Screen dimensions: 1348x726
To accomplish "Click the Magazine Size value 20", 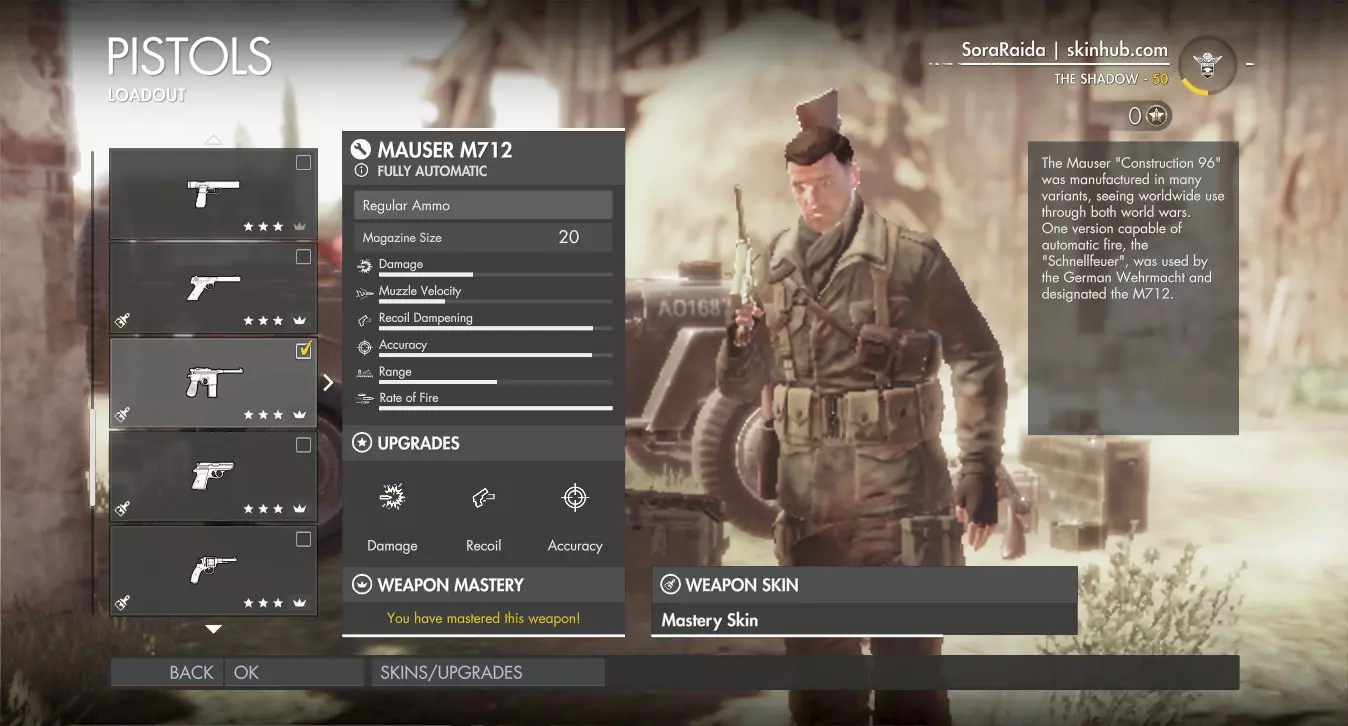I will pos(569,237).
